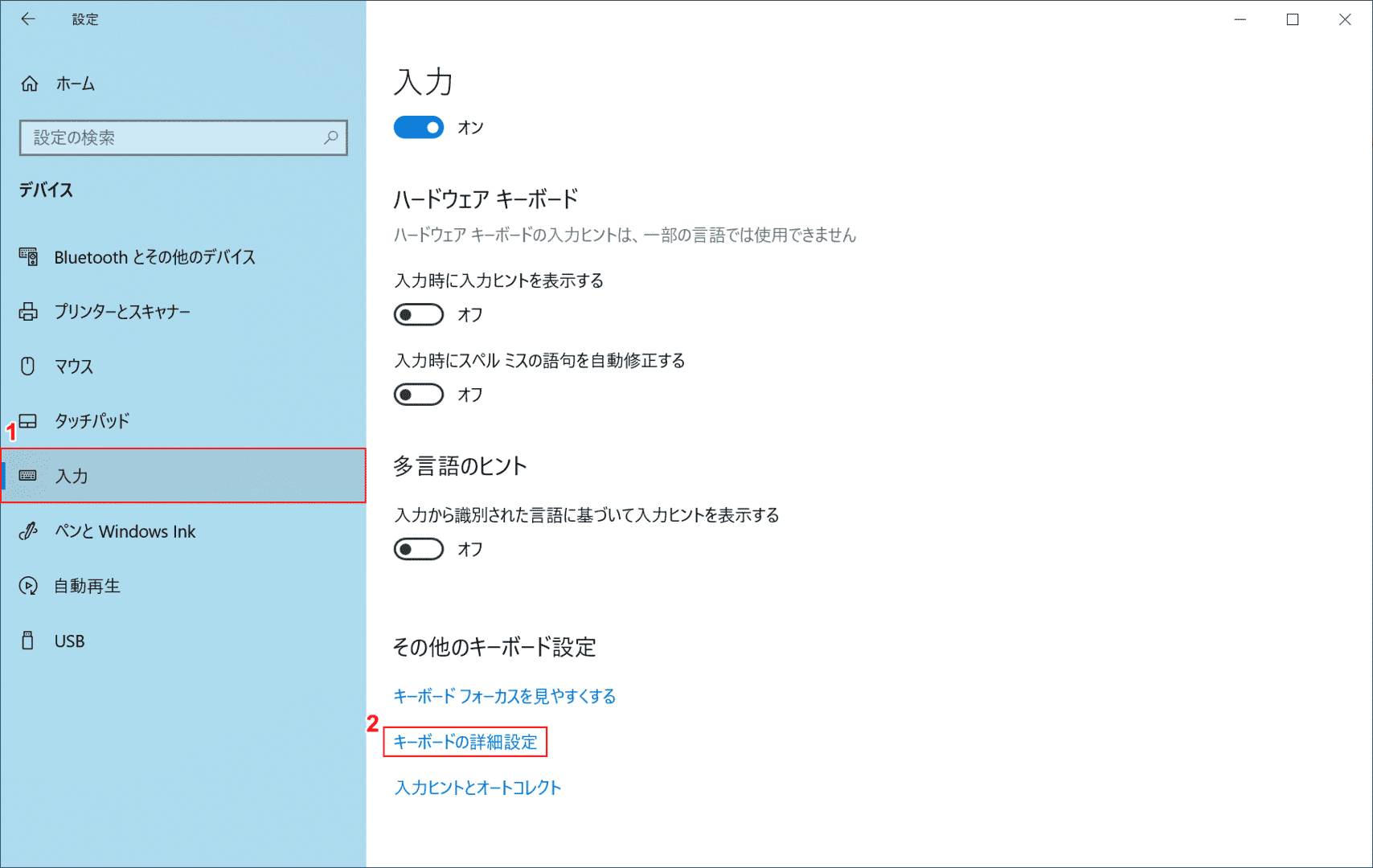
Task: Click the back arrow icon
Action: pyautogui.click(x=28, y=19)
